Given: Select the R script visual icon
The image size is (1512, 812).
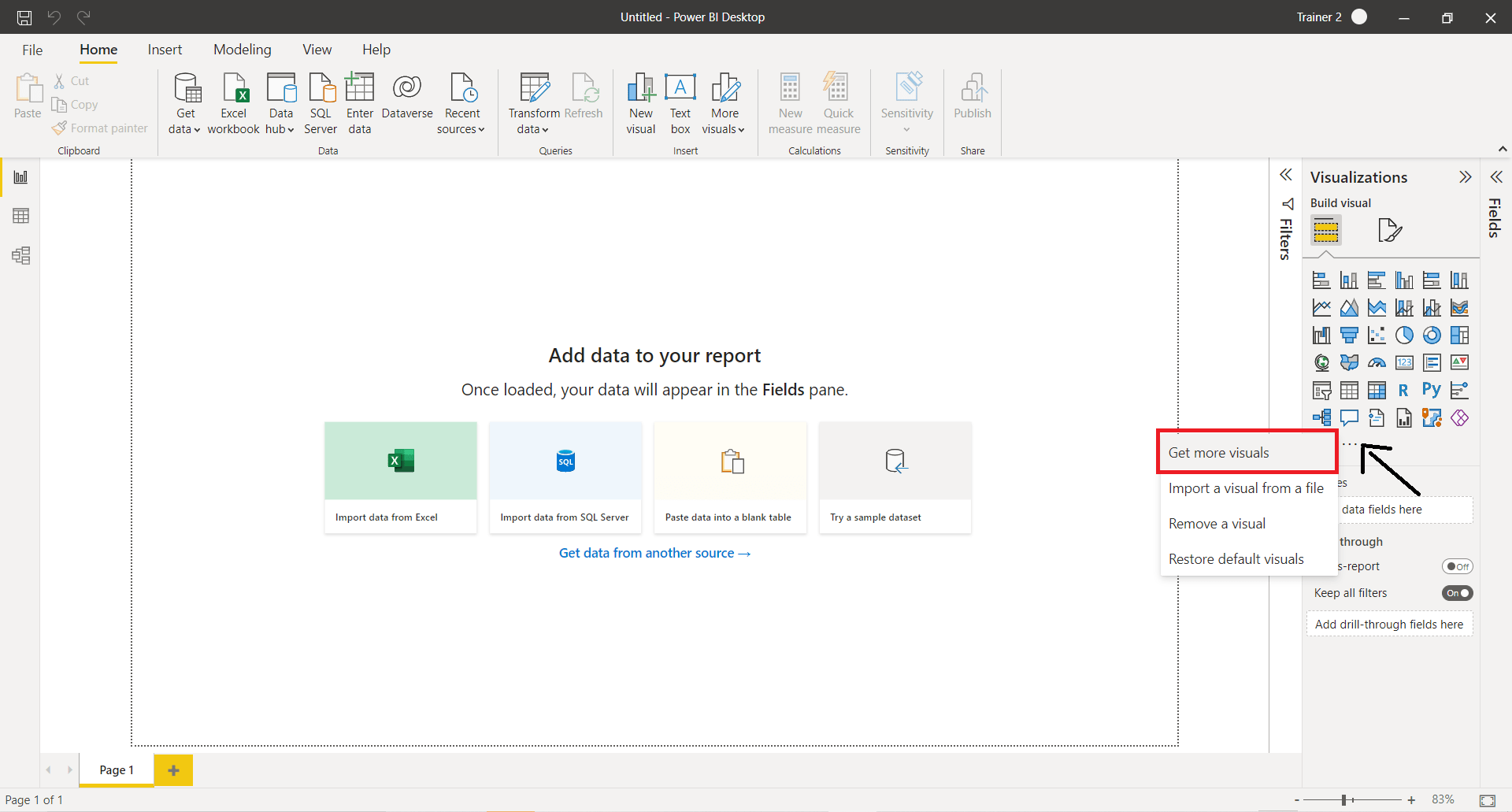Looking at the screenshot, I should [x=1405, y=390].
